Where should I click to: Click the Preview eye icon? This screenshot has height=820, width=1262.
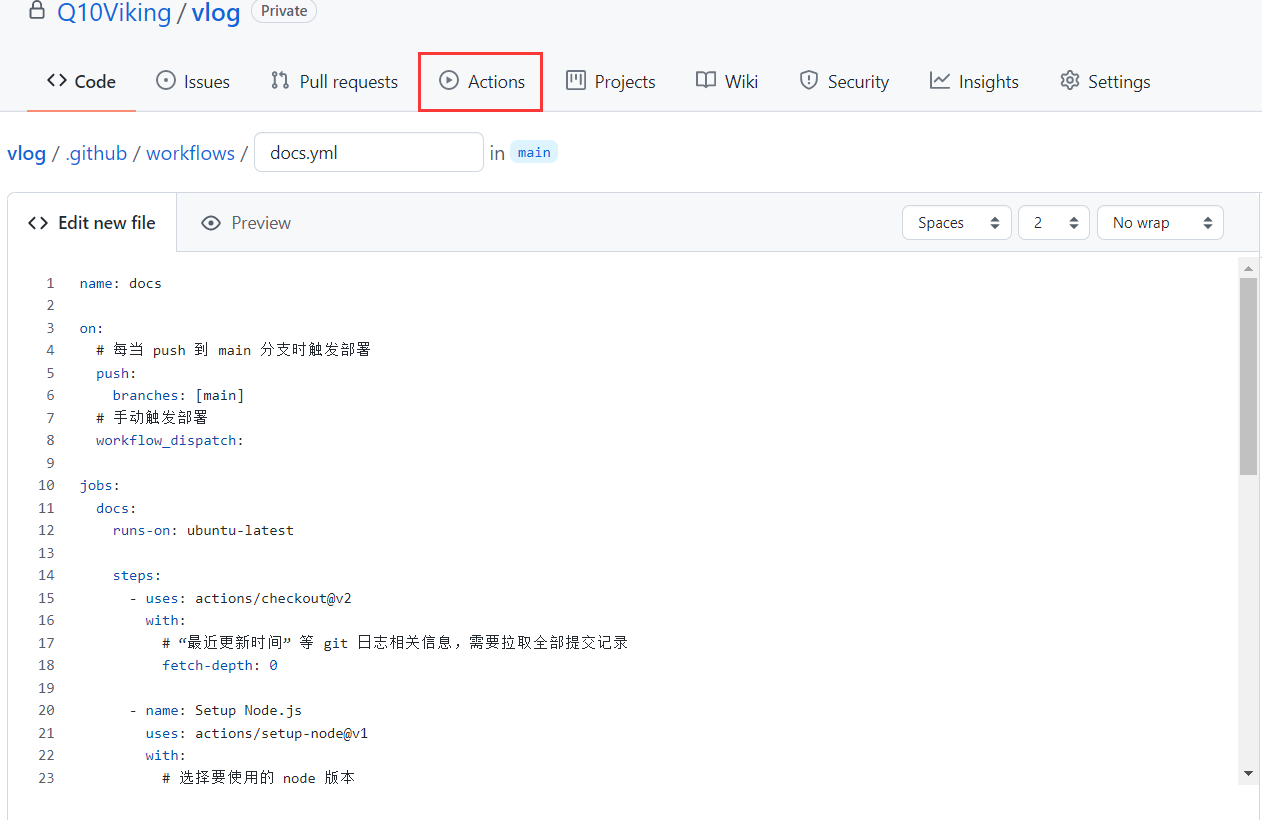[x=210, y=223]
